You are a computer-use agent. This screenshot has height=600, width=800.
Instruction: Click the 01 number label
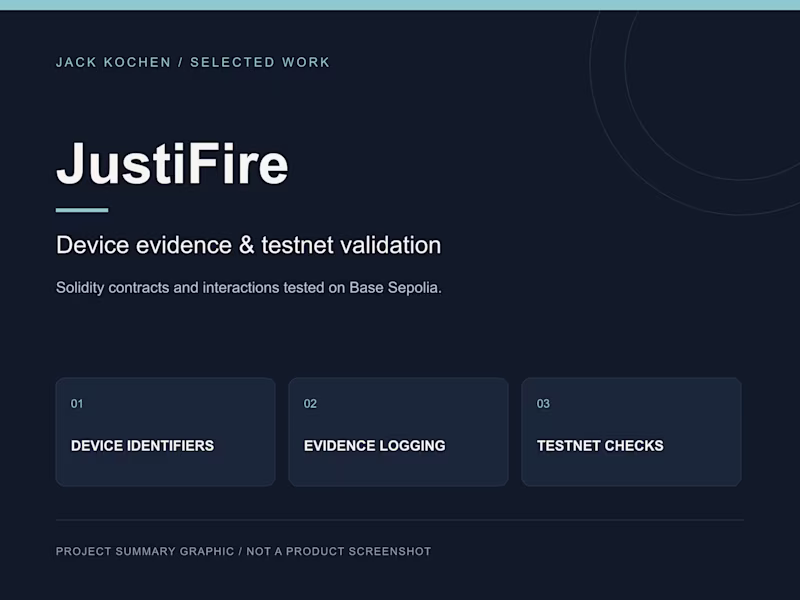pos(77,404)
